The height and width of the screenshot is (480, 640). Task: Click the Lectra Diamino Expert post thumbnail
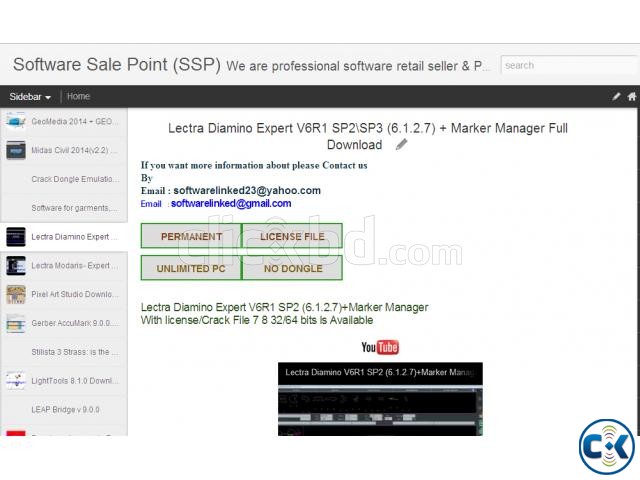16,237
